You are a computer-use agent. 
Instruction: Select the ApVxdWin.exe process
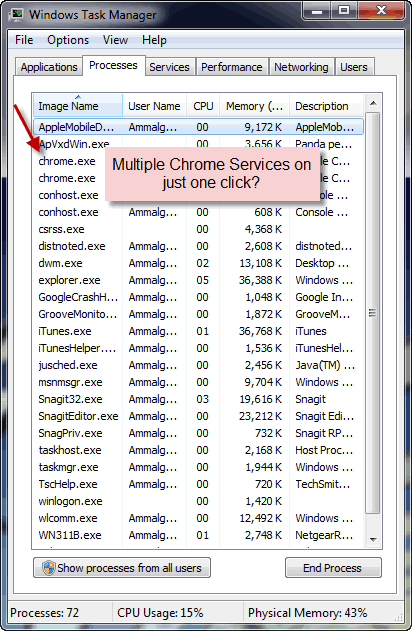pos(199,144)
